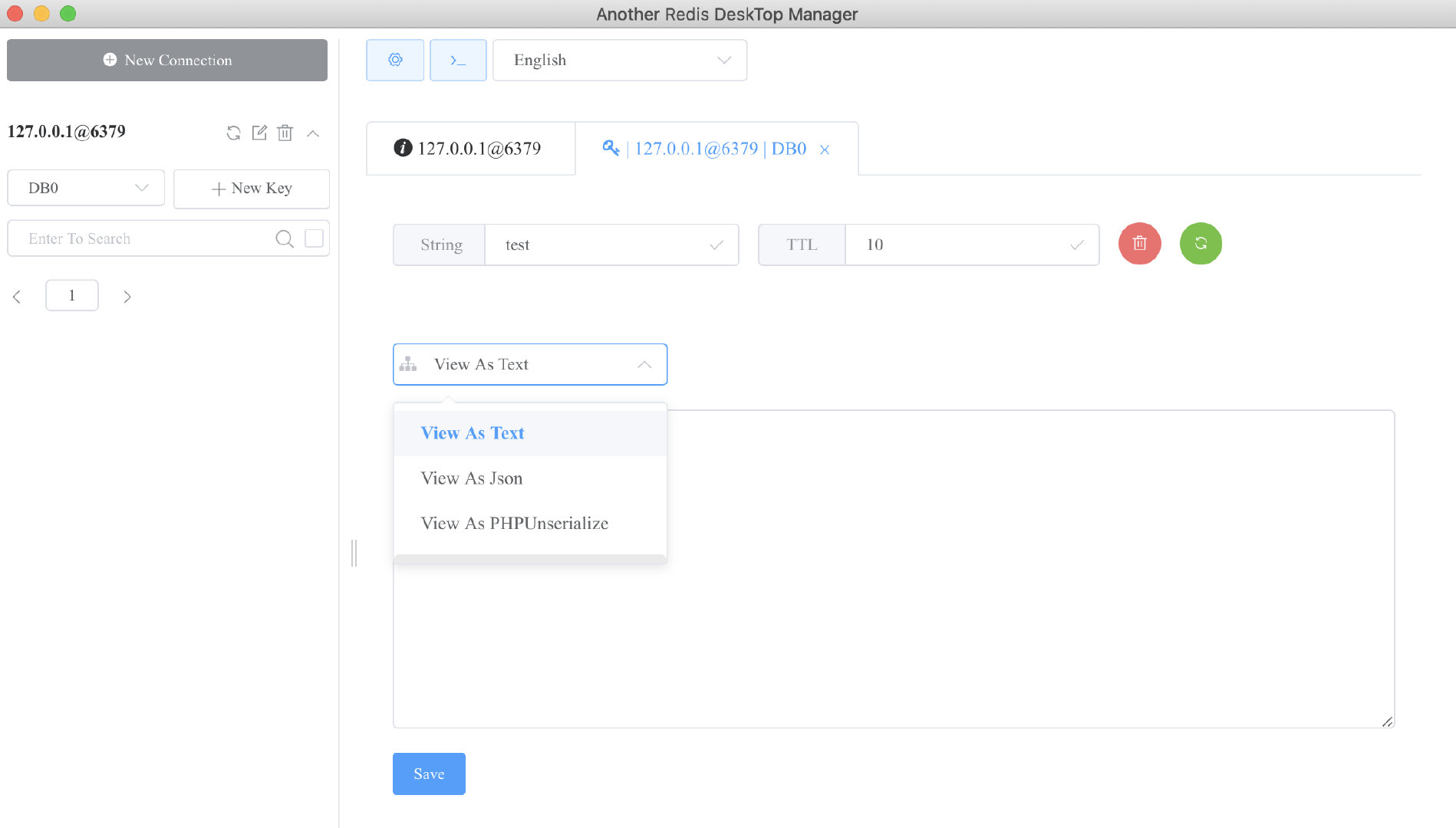The width and height of the screenshot is (1456, 828).
Task: Add a New Key
Action: pos(252,189)
